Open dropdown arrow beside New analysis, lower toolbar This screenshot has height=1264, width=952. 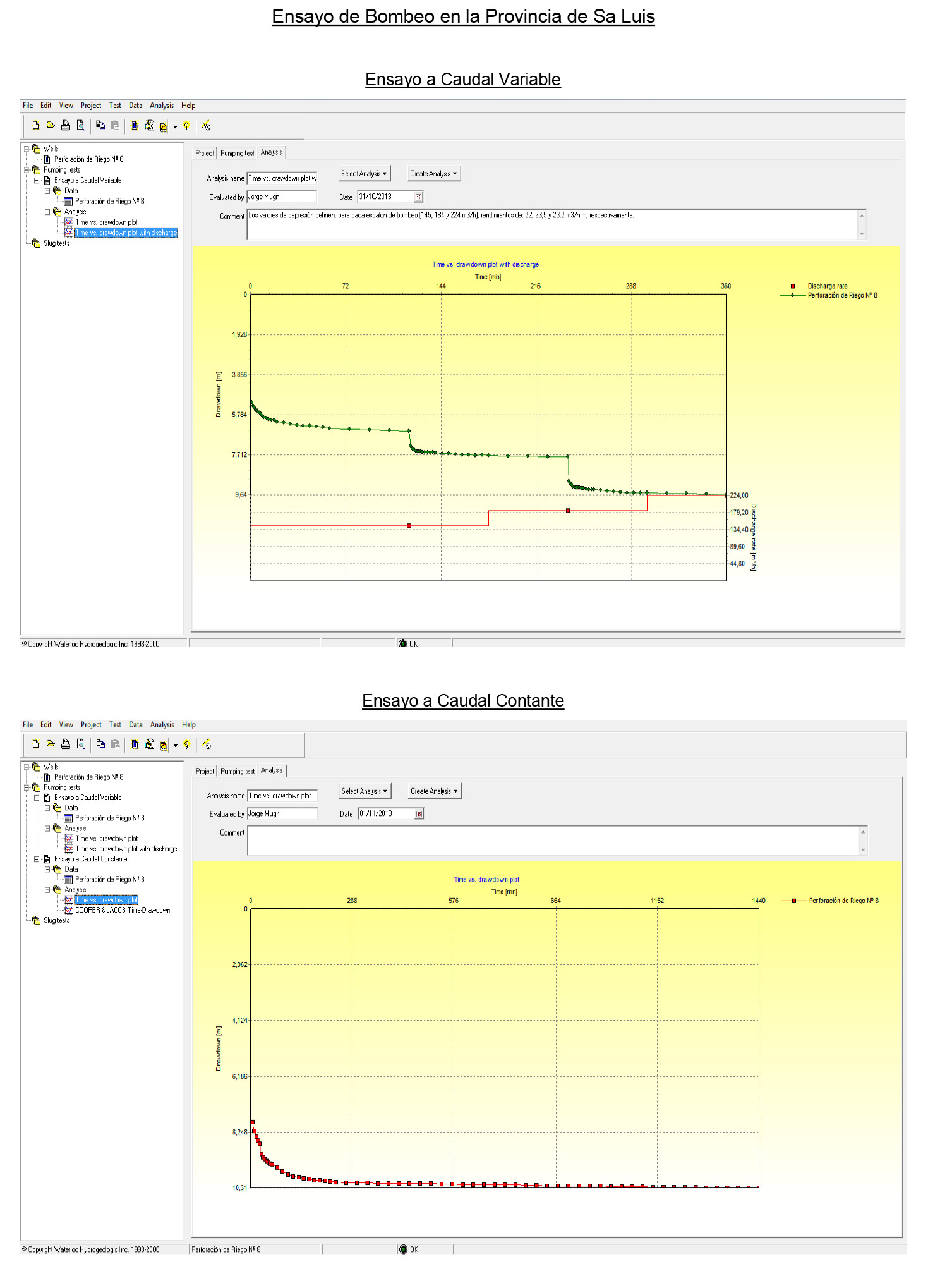[x=175, y=746]
